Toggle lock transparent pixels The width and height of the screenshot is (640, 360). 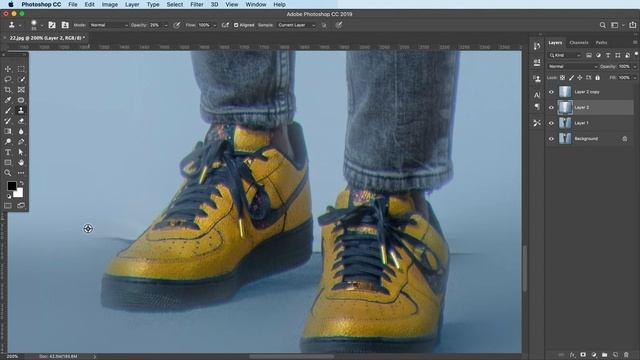(562, 78)
